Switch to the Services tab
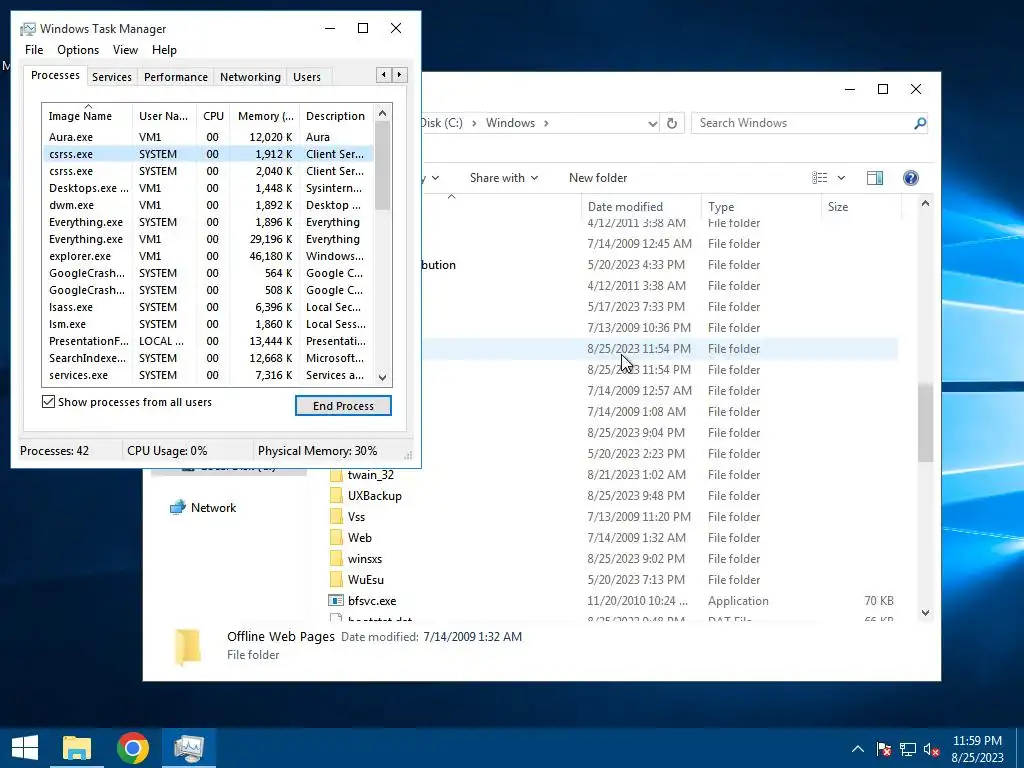Viewport: 1024px width, 768px height. (112, 77)
